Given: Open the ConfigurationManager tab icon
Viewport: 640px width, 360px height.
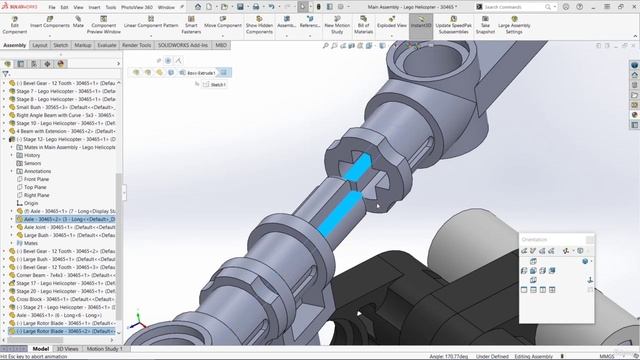Looking at the screenshot, I should 34,64.
